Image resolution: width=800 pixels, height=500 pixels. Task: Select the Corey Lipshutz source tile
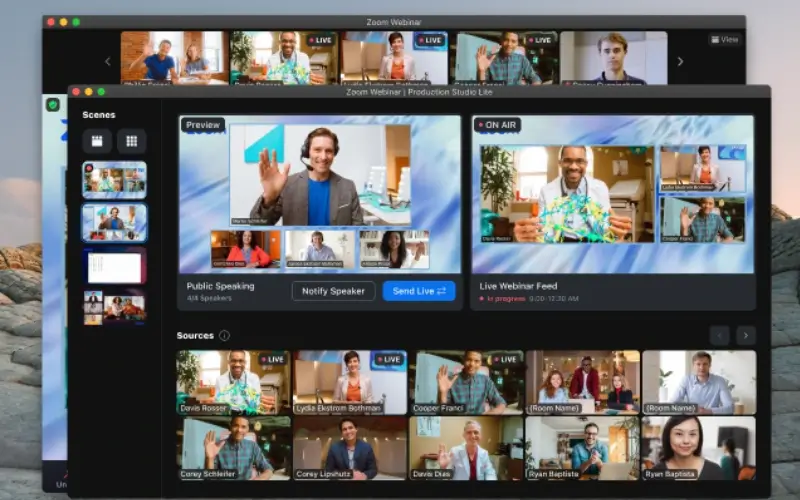click(350, 448)
